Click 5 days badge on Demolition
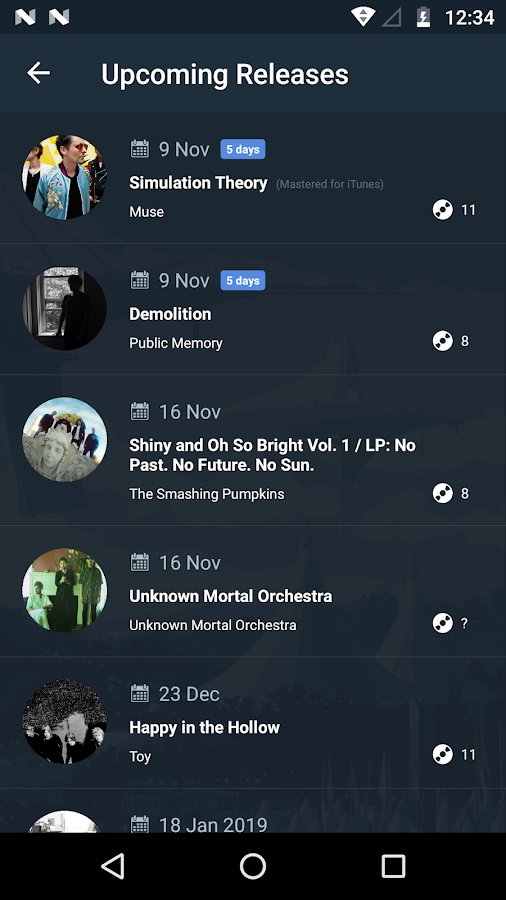This screenshot has height=900, width=506. 243,280
